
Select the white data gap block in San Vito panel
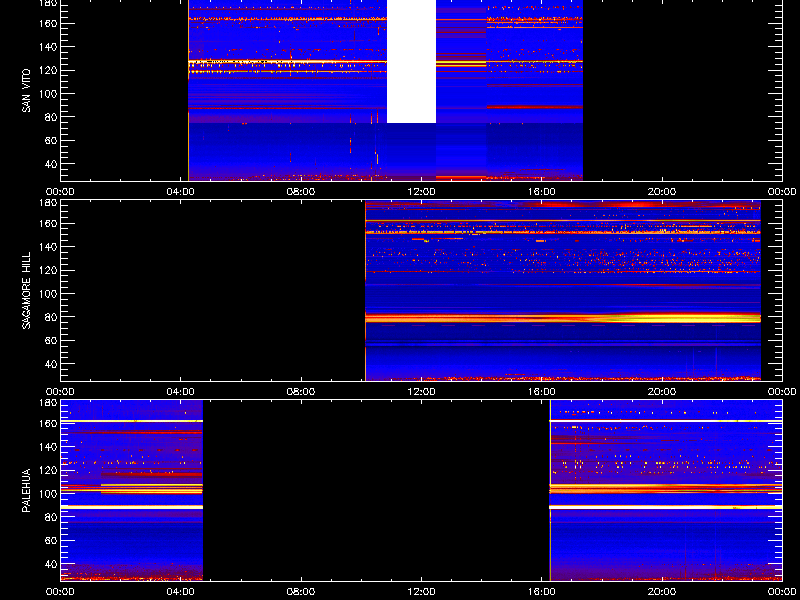pyautogui.click(x=411, y=61)
